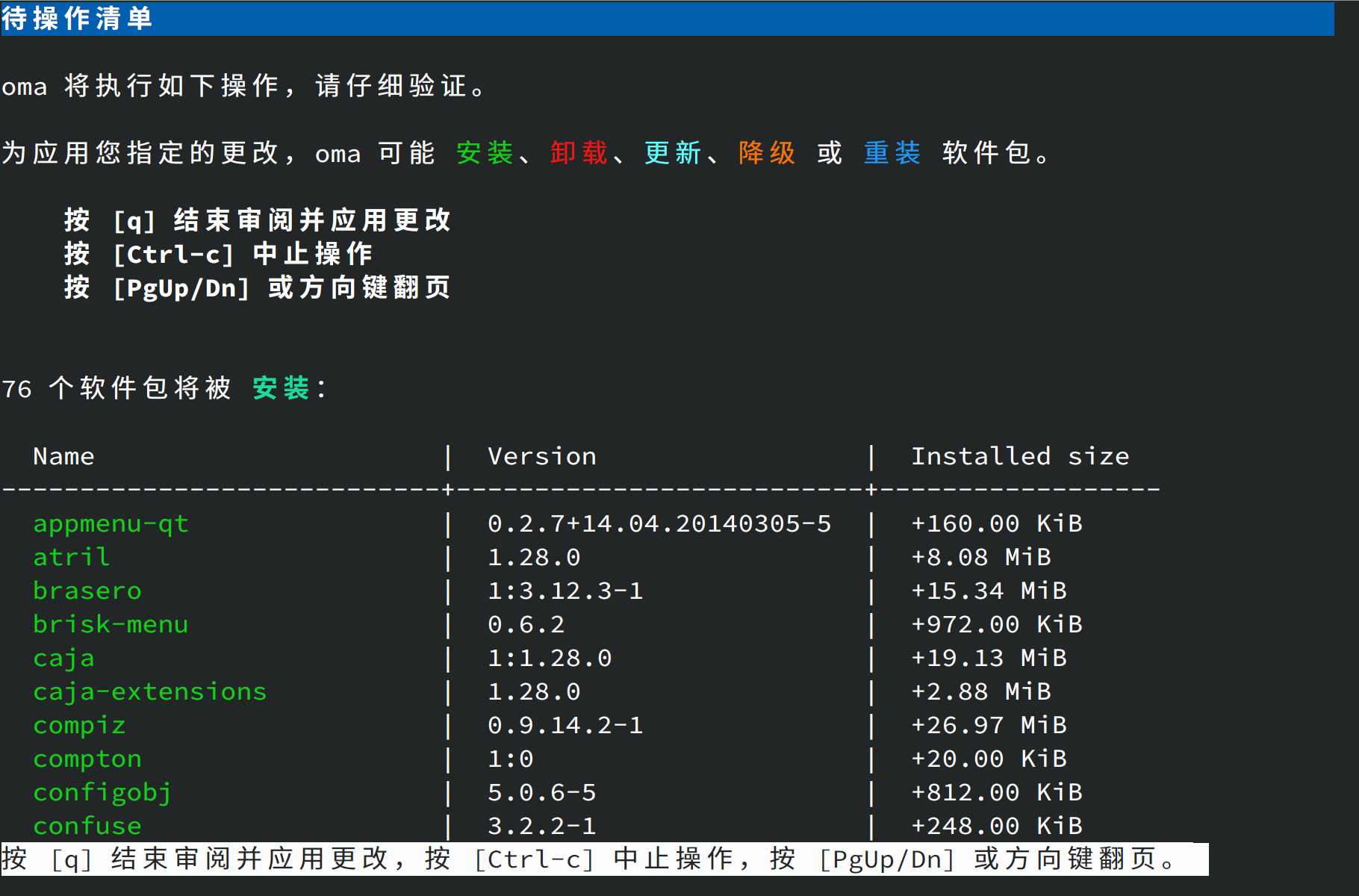Select the confuse package entry
Screen dimensions: 1359x896
pyautogui.click(x=87, y=826)
